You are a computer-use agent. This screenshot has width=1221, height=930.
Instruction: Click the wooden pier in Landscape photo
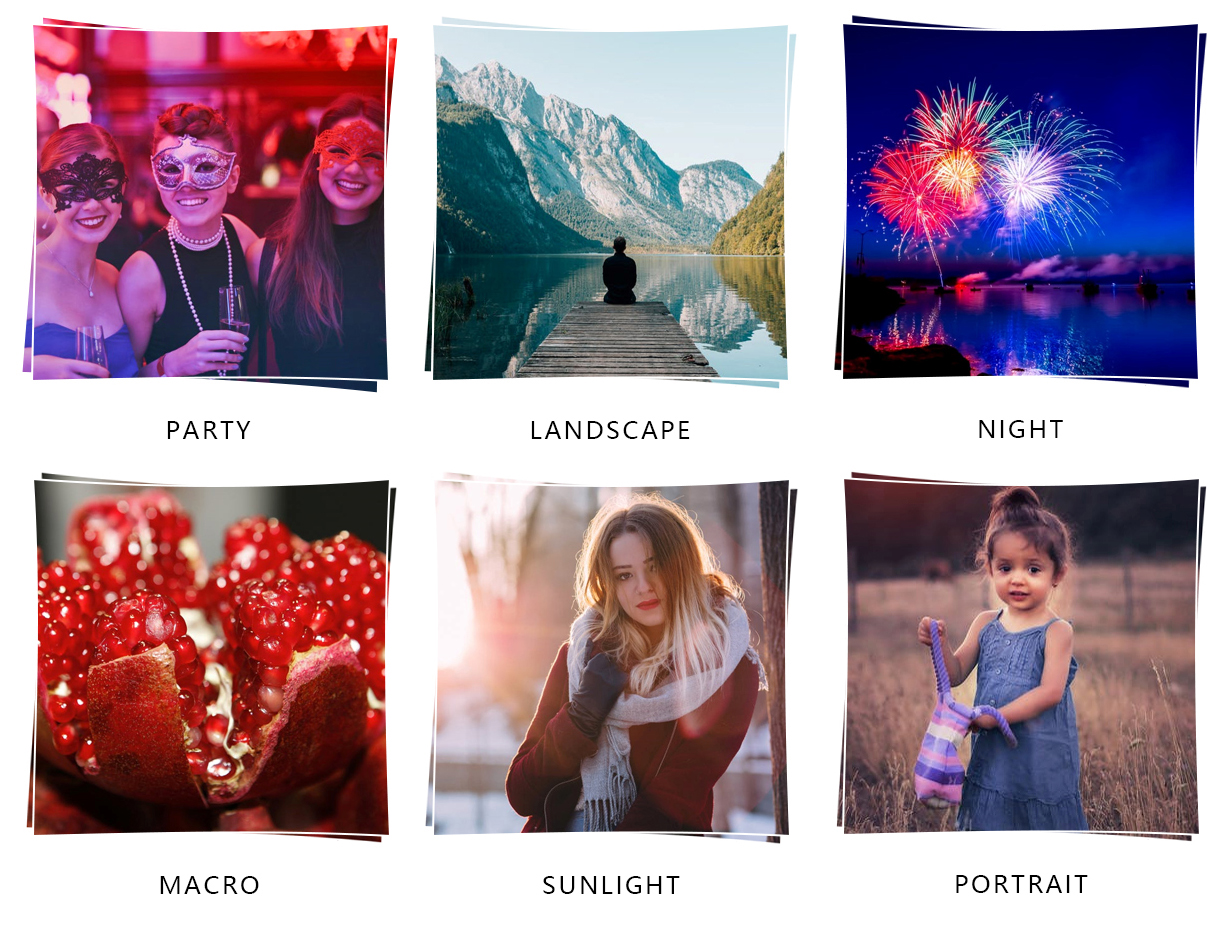tap(616, 339)
